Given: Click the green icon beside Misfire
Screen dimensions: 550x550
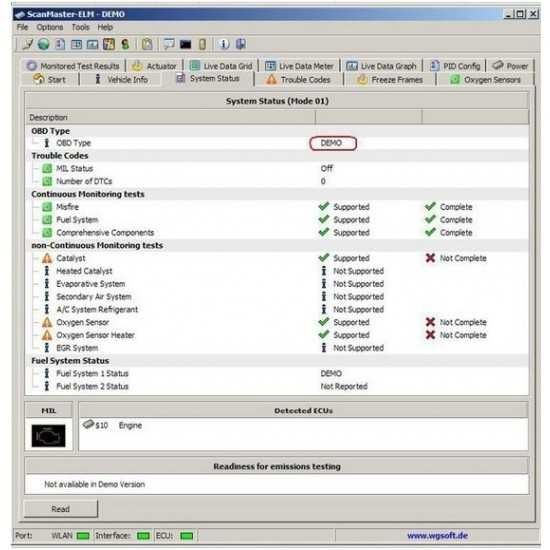Looking at the screenshot, I should click(x=47, y=207).
